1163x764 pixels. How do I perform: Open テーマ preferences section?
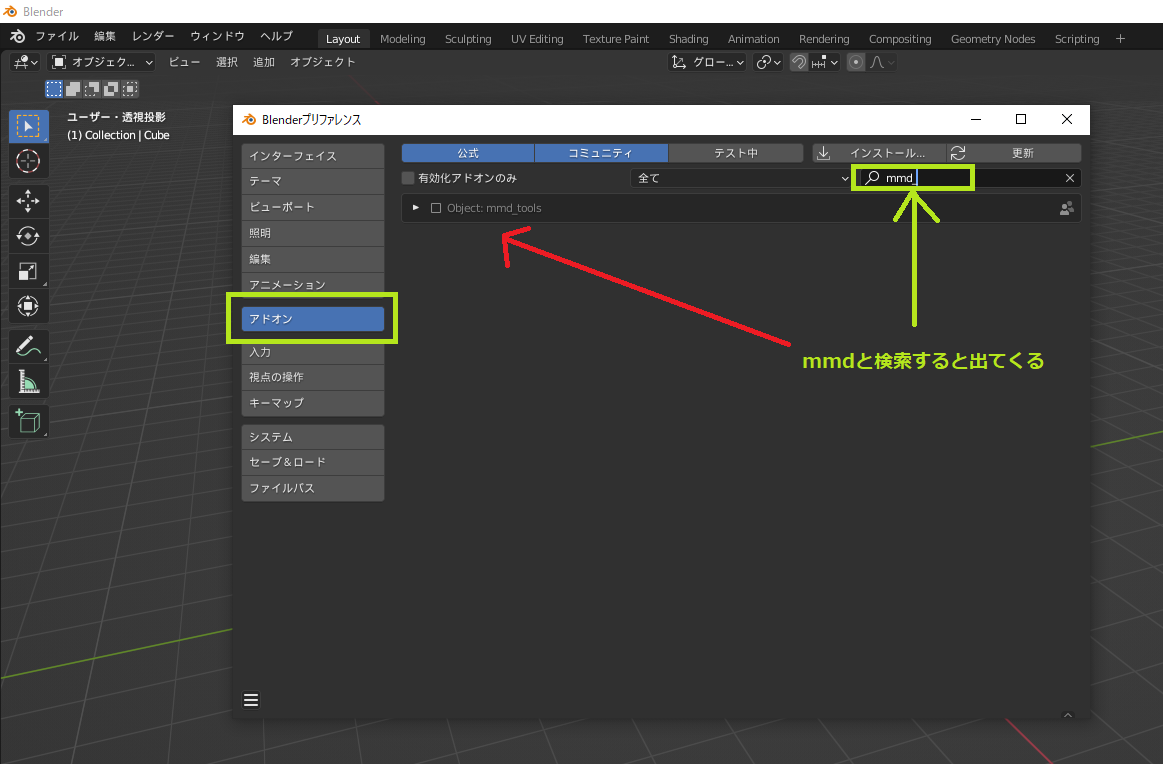[312, 181]
